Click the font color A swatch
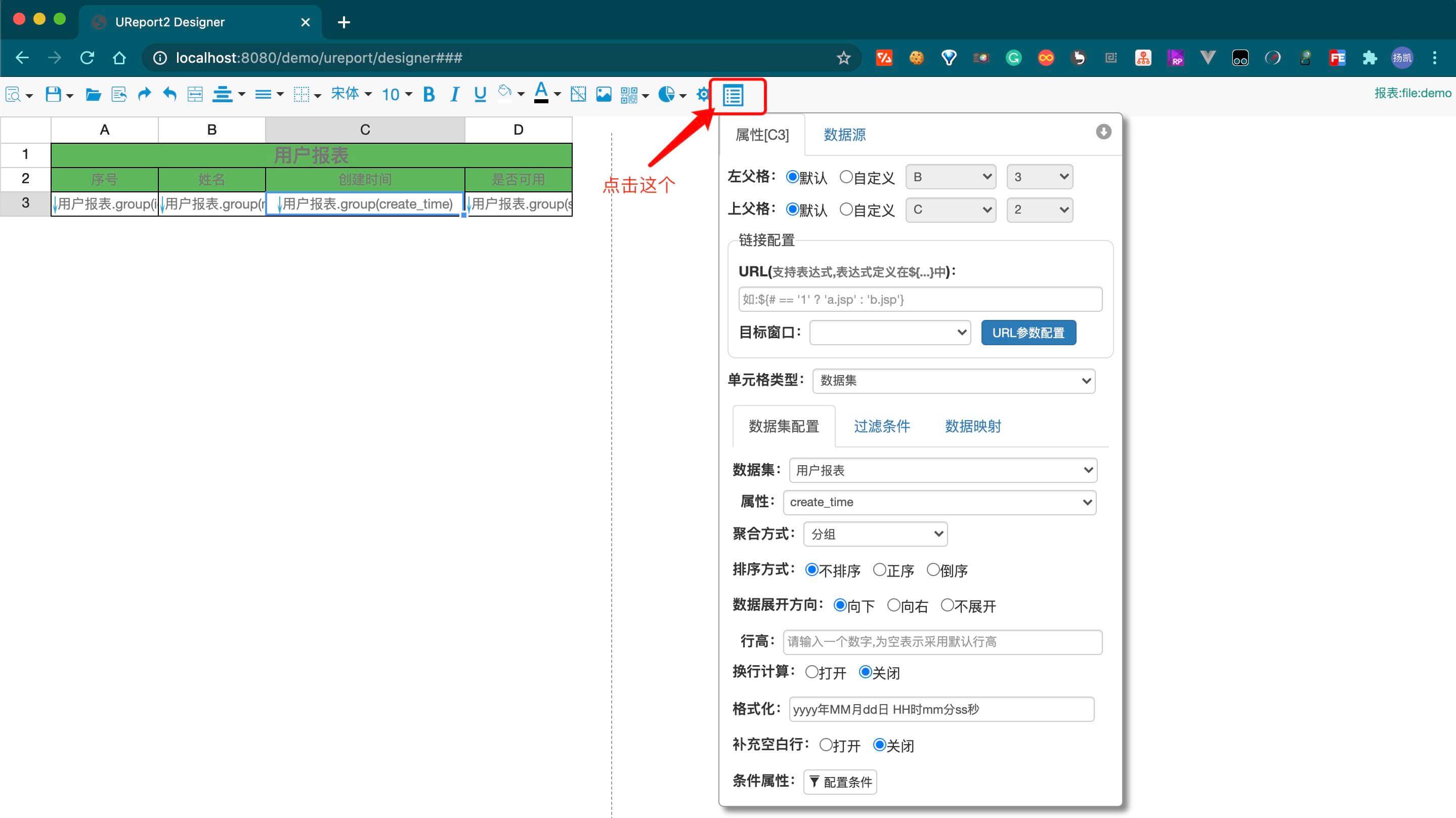This screenshot has height=818, width=1456. coord(541,93)
